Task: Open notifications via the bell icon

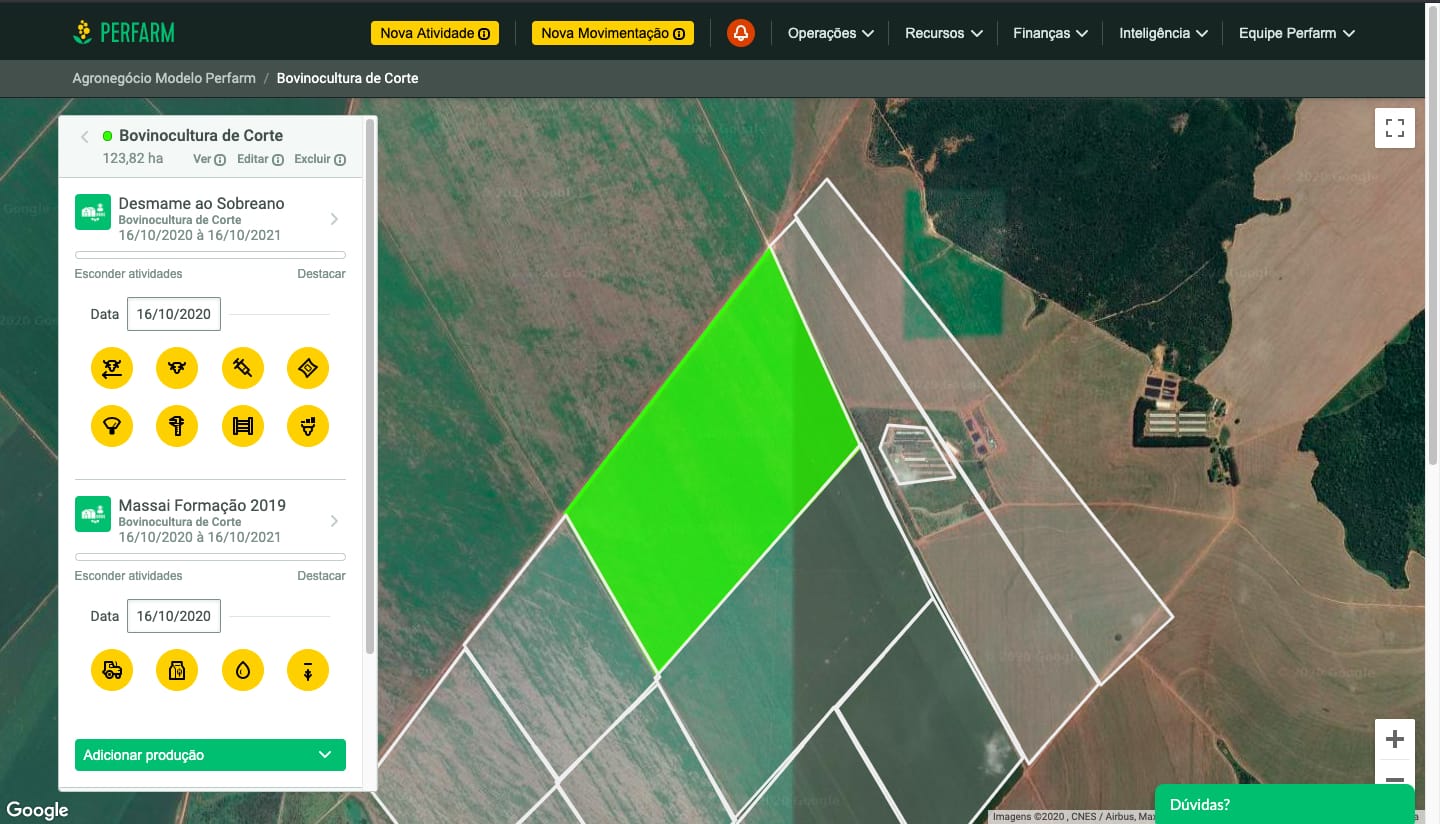Action: click(x=740, y=33)
